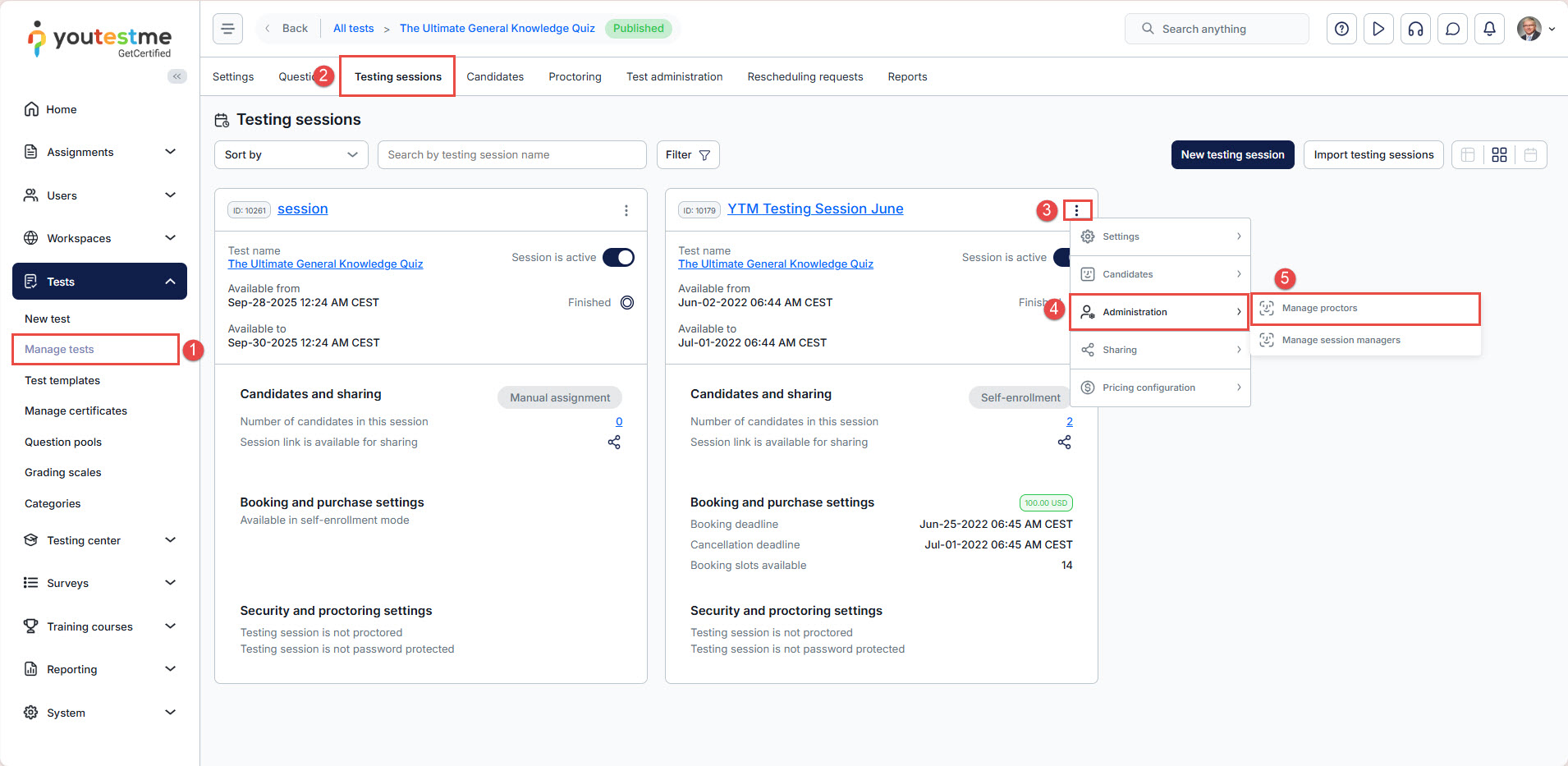Image resolution: width=1568 pixels, height=766 pixels.
Task: Open the chat message icon
Action: (x=1452, y=29)
